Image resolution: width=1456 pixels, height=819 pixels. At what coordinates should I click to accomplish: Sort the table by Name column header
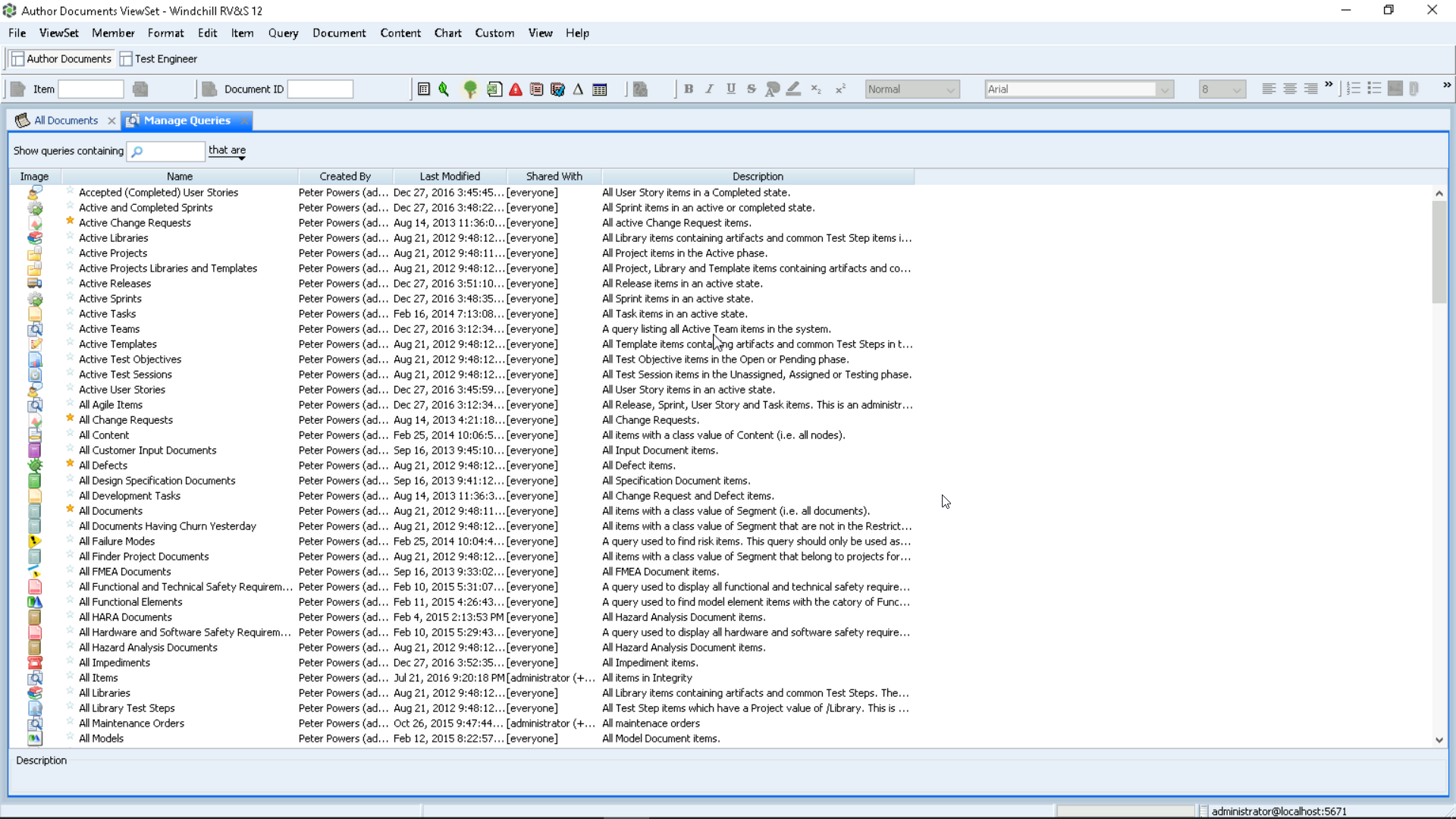click(180, 176)
